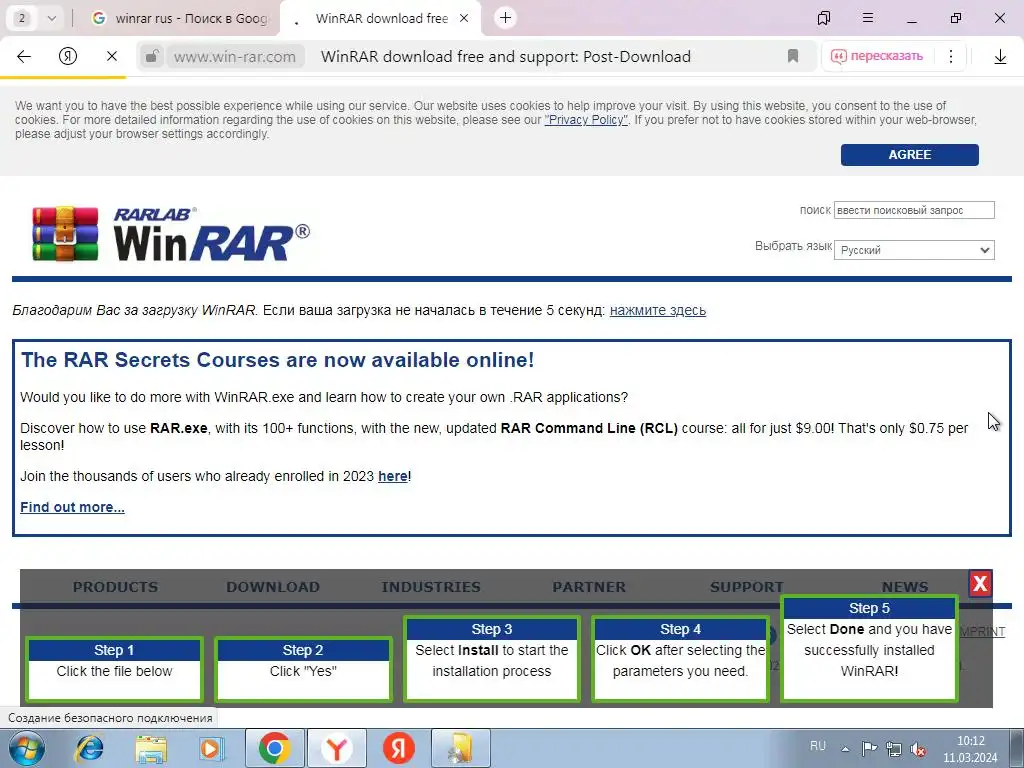
Task: Open the WinRAR installer taskbar item
Action: [x=460, y=748]
